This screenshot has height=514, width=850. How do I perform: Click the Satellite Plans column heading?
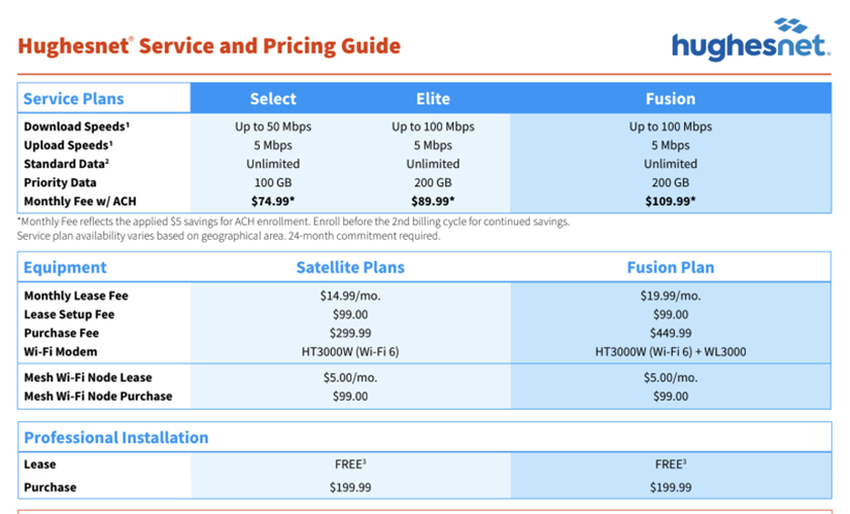point(350,267)
